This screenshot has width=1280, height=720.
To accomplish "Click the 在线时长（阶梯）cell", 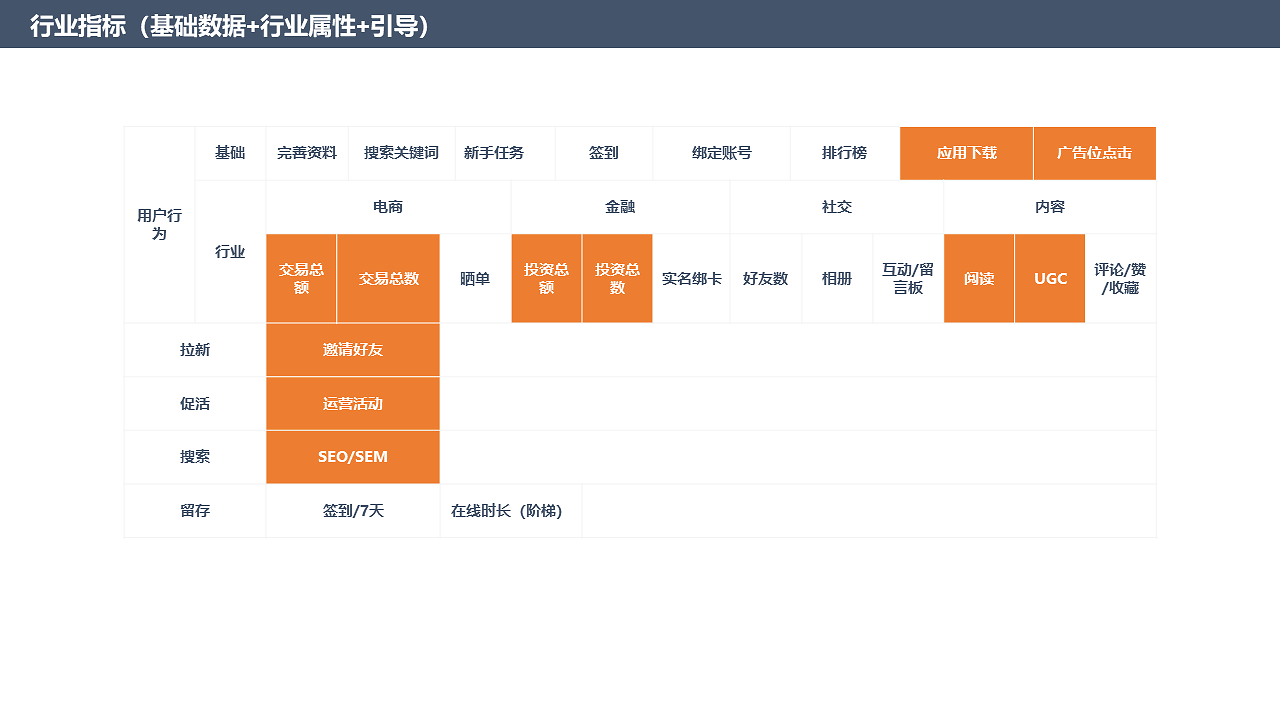I will pos(511,510).
